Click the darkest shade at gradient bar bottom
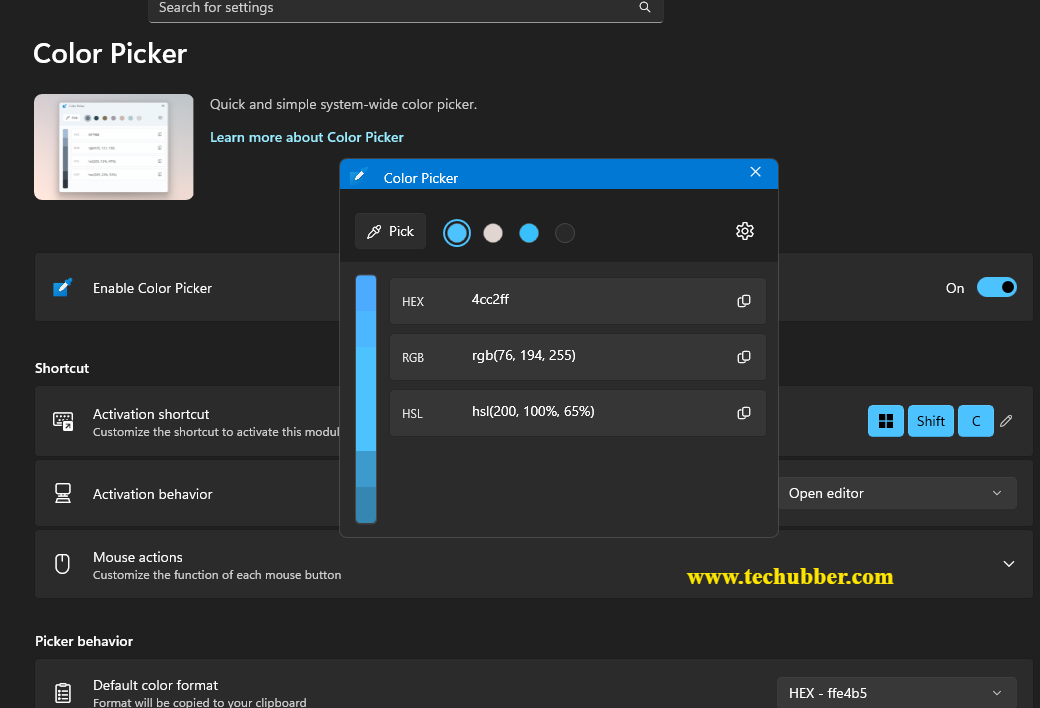Image resolution: width=1040 pixels, height=708 pixels. pos(366,505)
